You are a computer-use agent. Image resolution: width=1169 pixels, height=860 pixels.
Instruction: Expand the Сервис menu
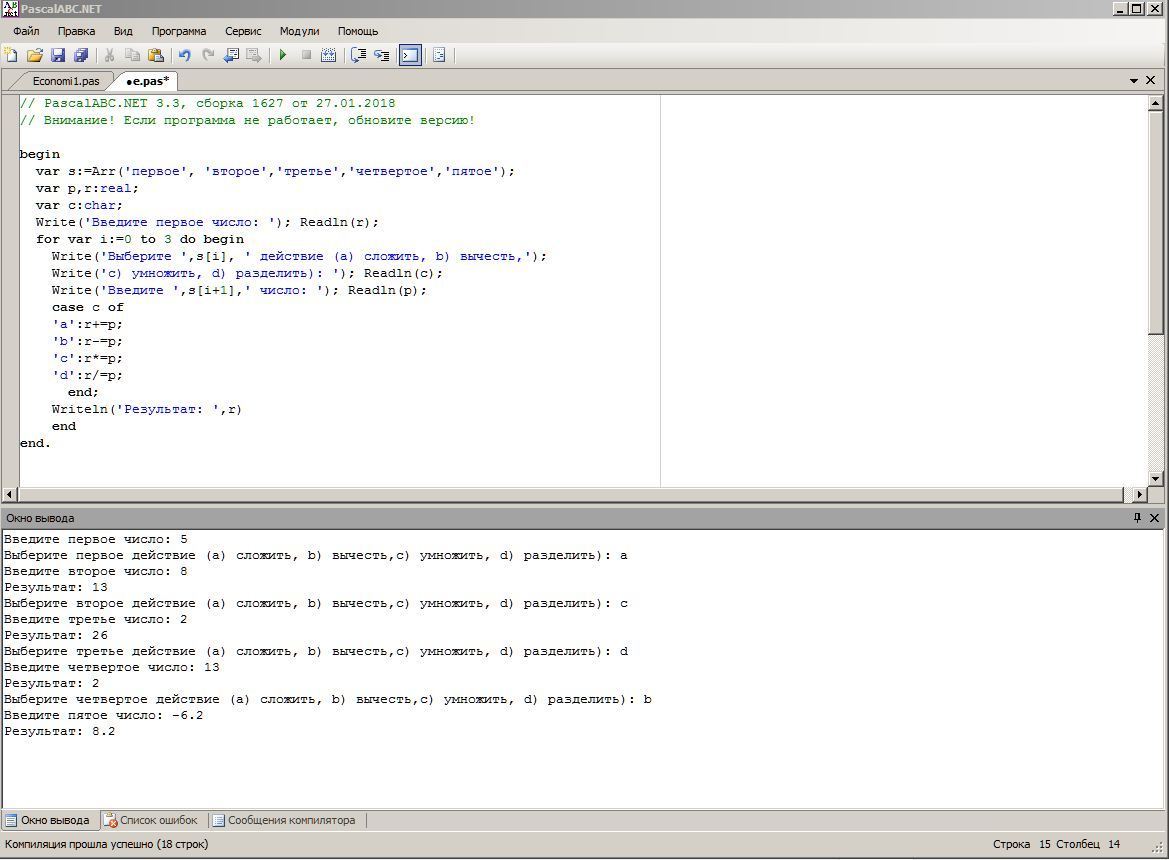click(x=243, y=31)
